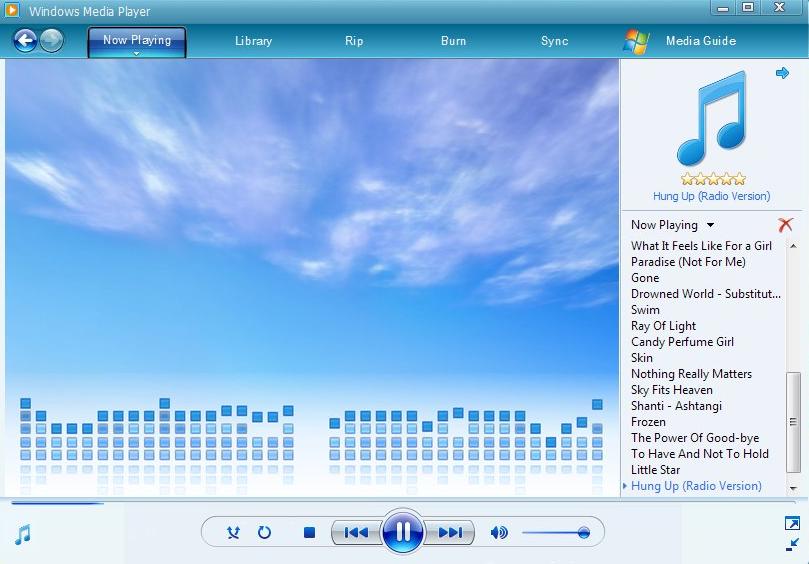This screenshot has height=564, width=809.
Task: Switch to compact mode
Action: click(792, 544)
